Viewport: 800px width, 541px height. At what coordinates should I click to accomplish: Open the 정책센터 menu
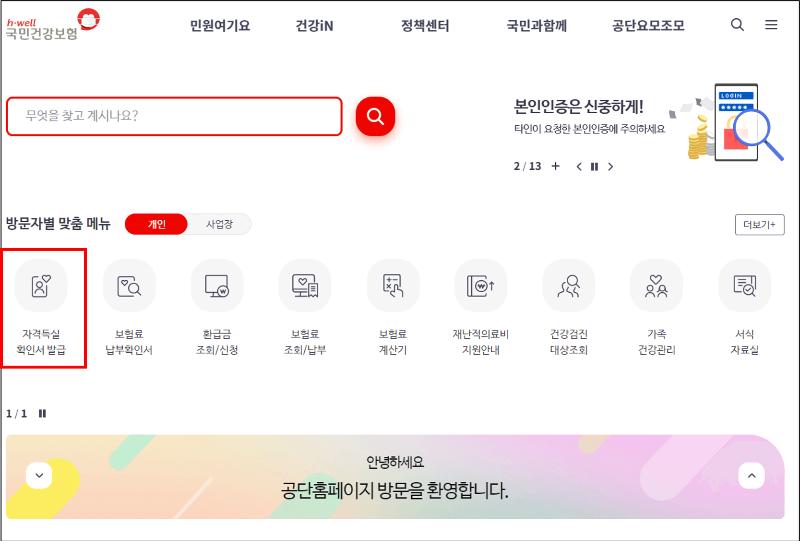425,26
